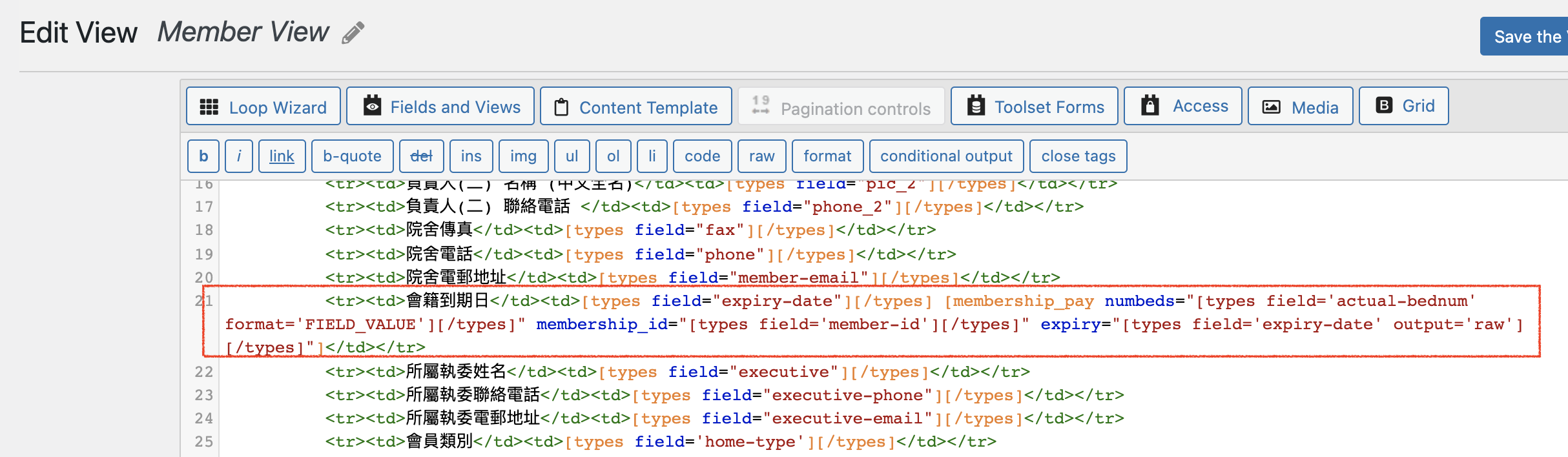Image resolution: width=1568 pixels, height=457 pixels.
Task: Click the membership_pay shortcode on line 21
Action: [1024, 301]
